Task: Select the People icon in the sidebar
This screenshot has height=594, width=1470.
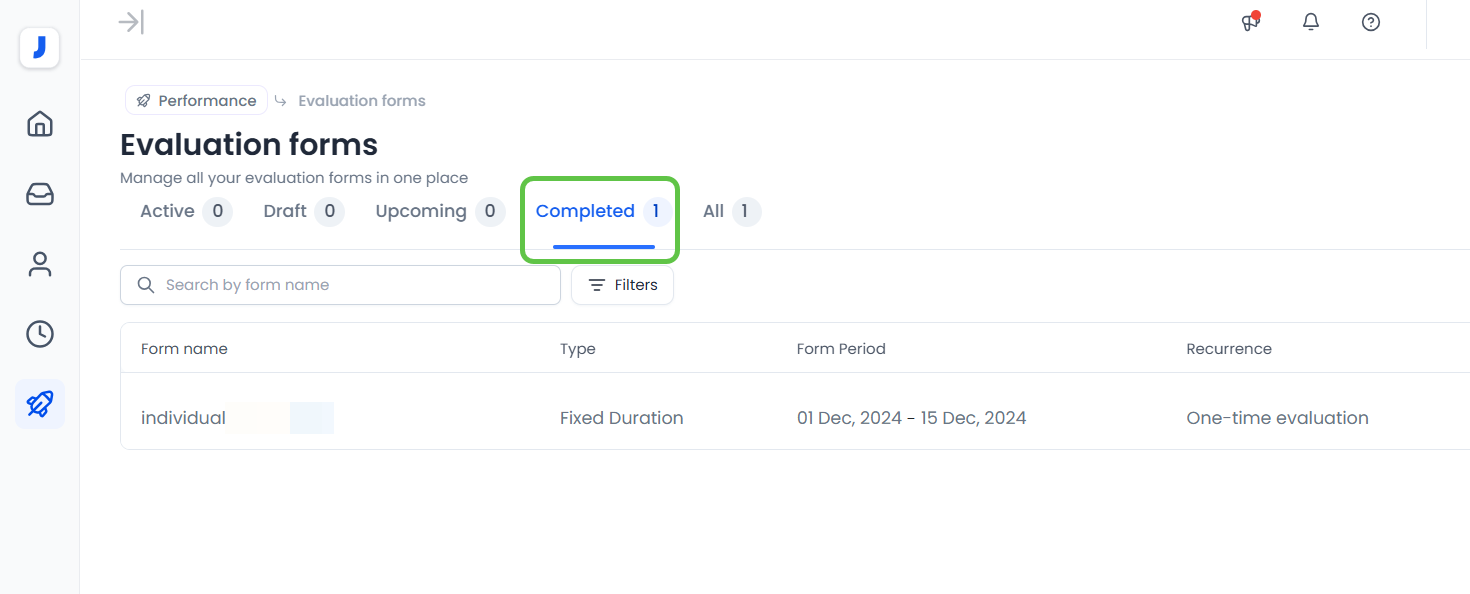Action: pyautogui.click(x=39, y=264)
